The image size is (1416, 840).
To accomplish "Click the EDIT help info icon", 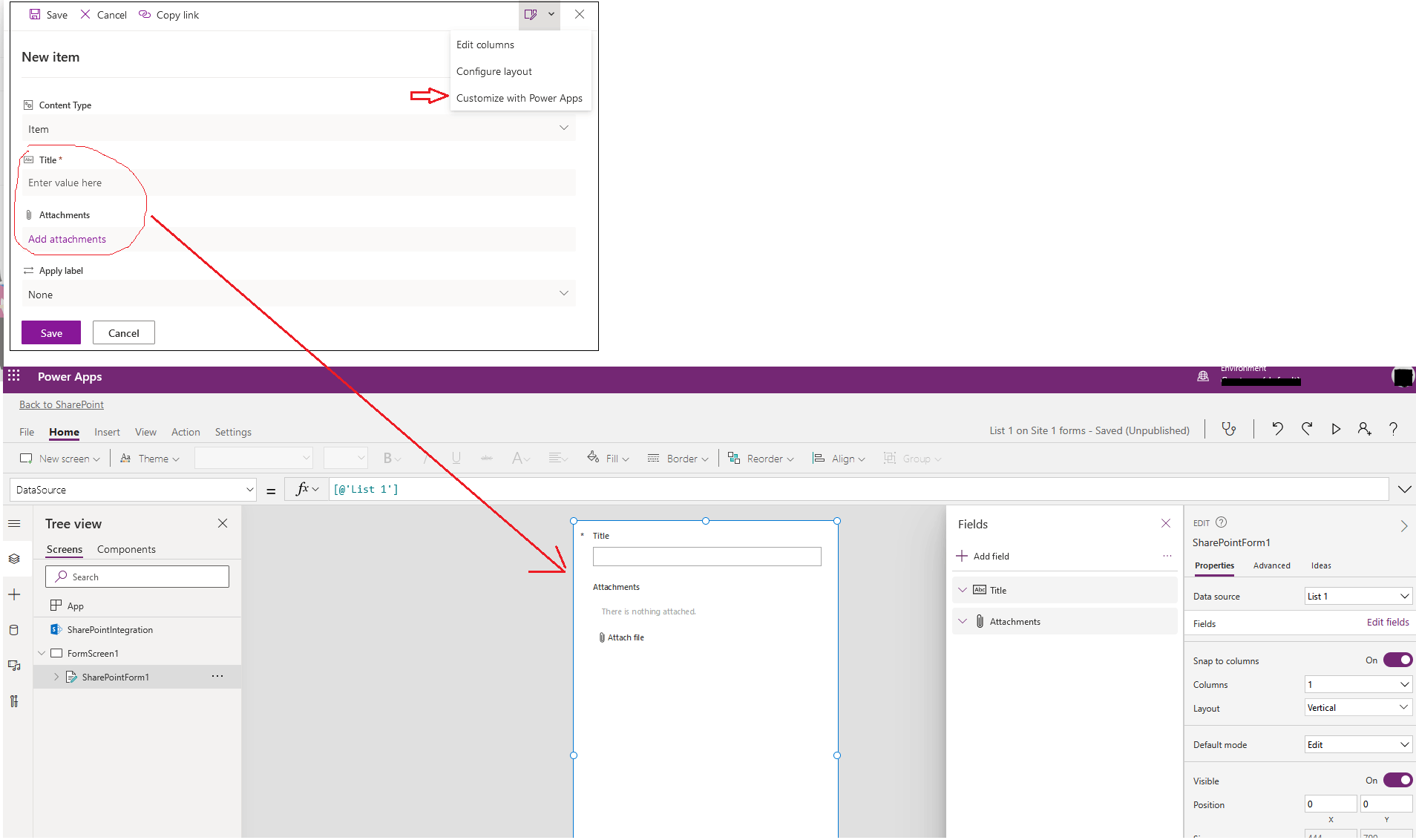I will click(1222, 522).
